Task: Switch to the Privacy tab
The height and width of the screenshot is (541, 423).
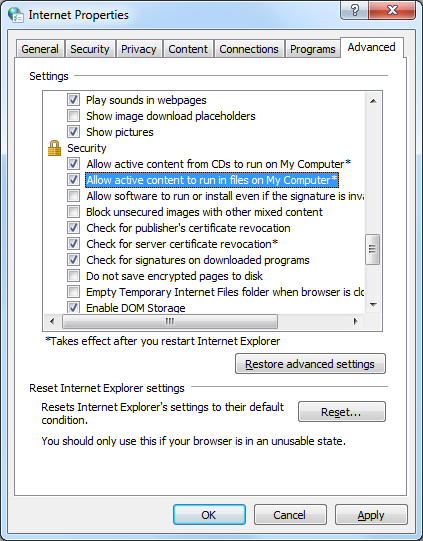Action: coord(139,49)
